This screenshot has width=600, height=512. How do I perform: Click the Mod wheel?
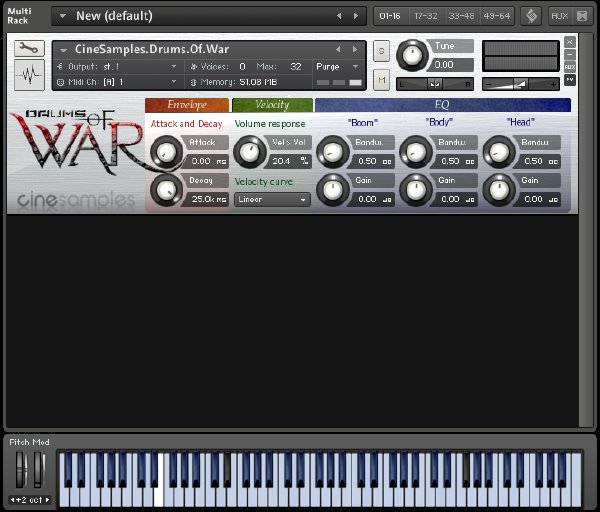pyautogui.click(x=39, y=470)
